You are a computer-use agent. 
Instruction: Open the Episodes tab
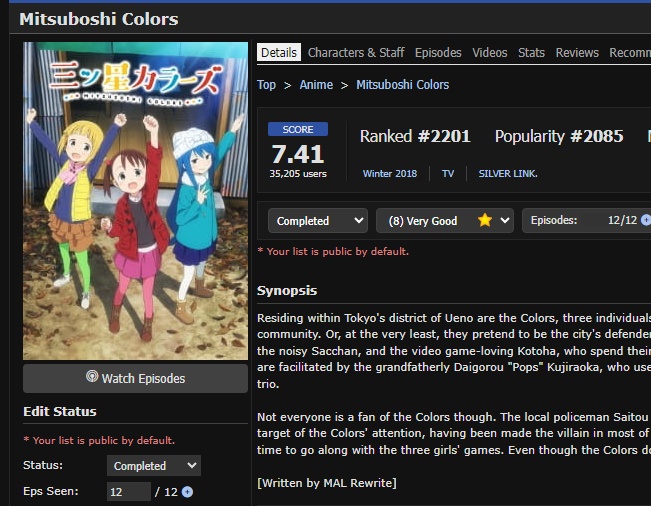tap(438, 53)
